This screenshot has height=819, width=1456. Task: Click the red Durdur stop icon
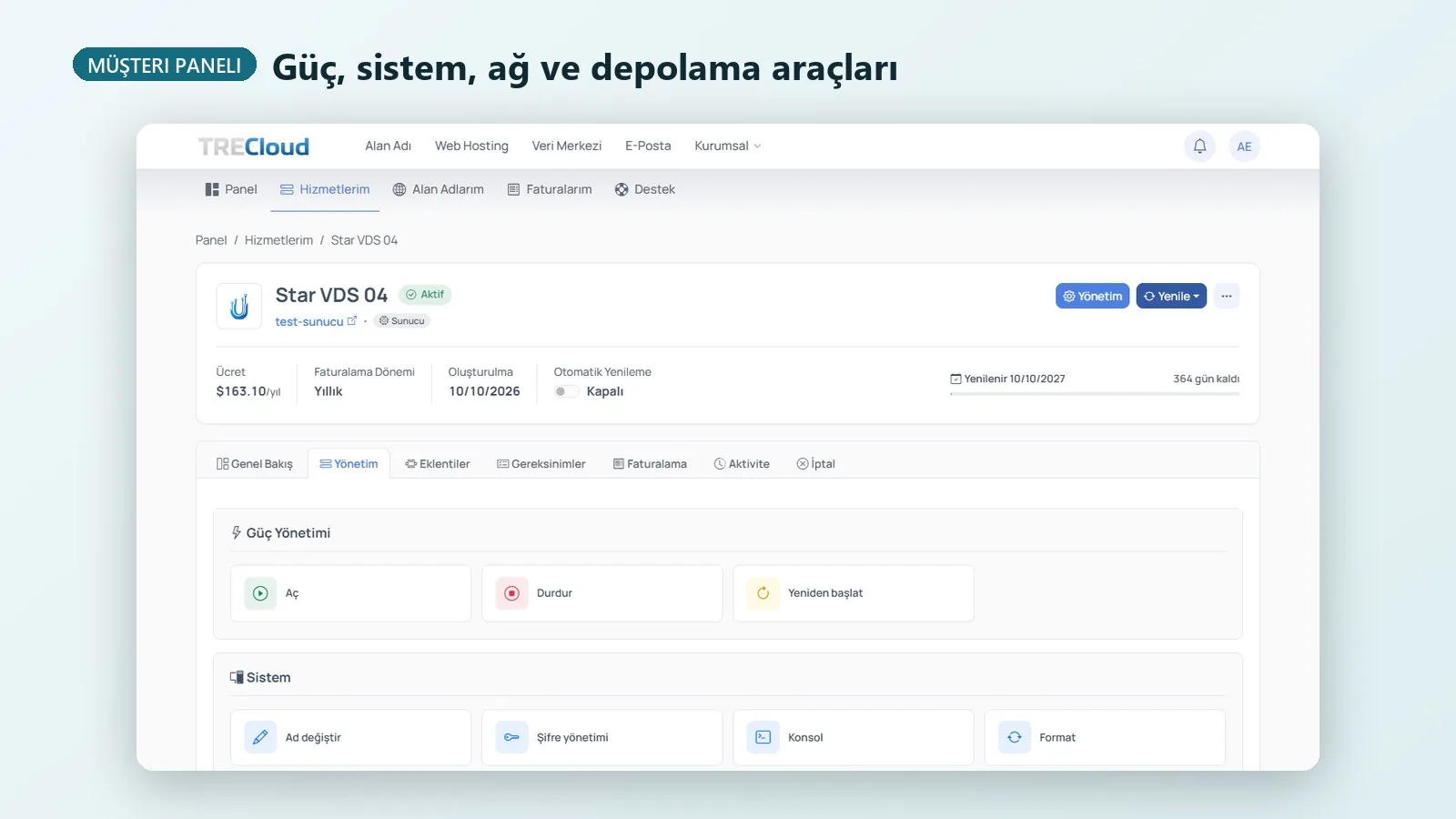[511, 593]
